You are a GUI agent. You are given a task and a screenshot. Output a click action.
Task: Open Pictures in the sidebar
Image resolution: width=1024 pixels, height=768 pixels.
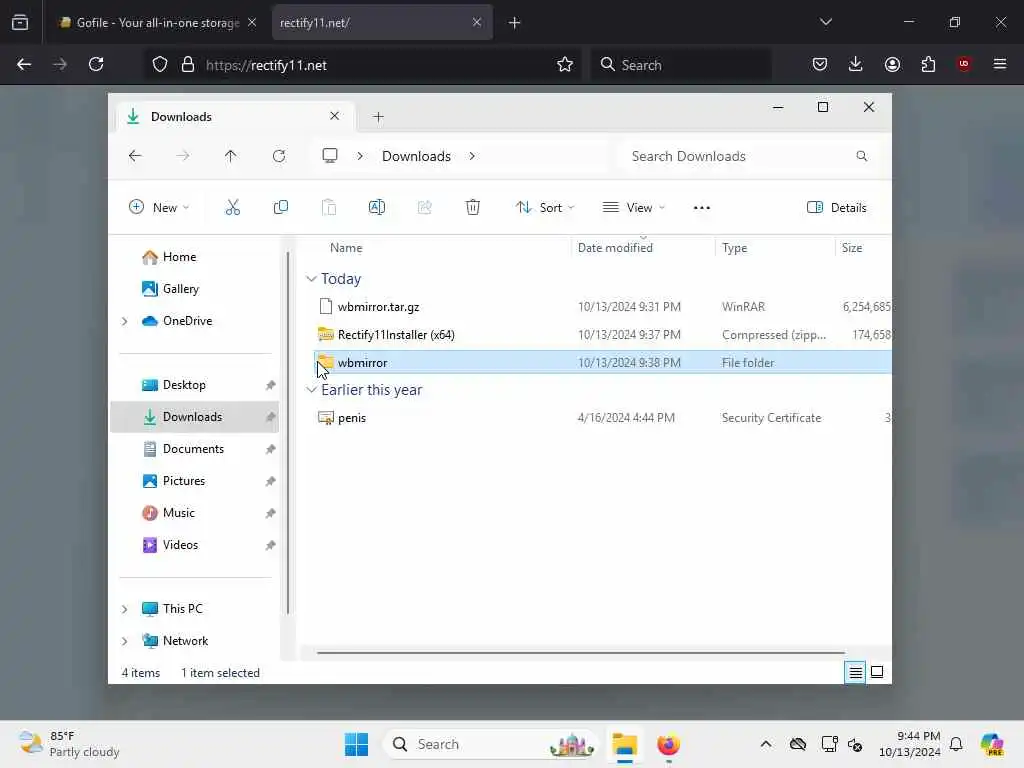(x=174, y=481)
